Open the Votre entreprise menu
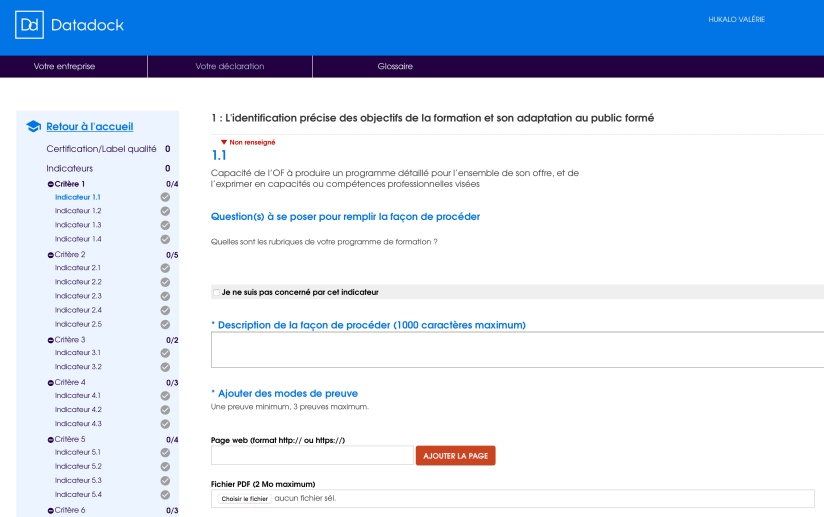 coord(65,67)
